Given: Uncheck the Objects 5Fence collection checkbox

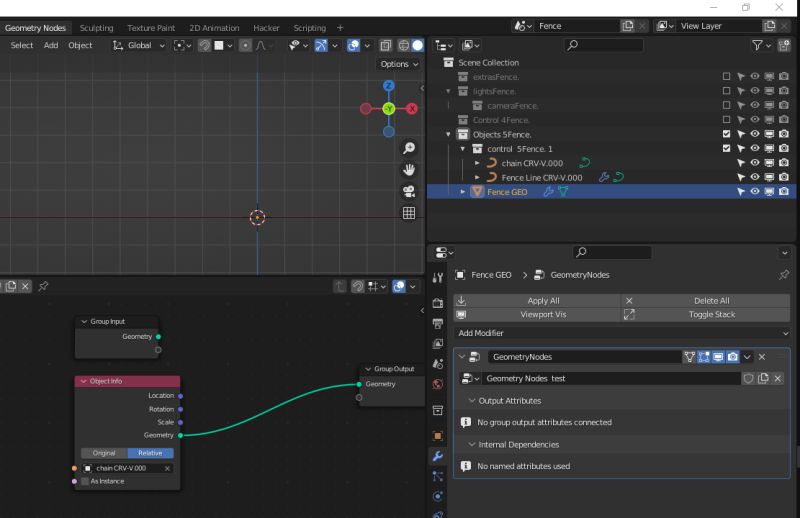Looking at the screenshot, I should point(727,134).
